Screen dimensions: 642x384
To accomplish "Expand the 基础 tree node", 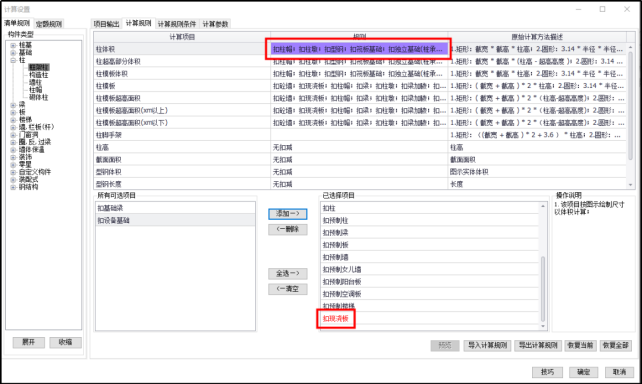I will 13,53.
